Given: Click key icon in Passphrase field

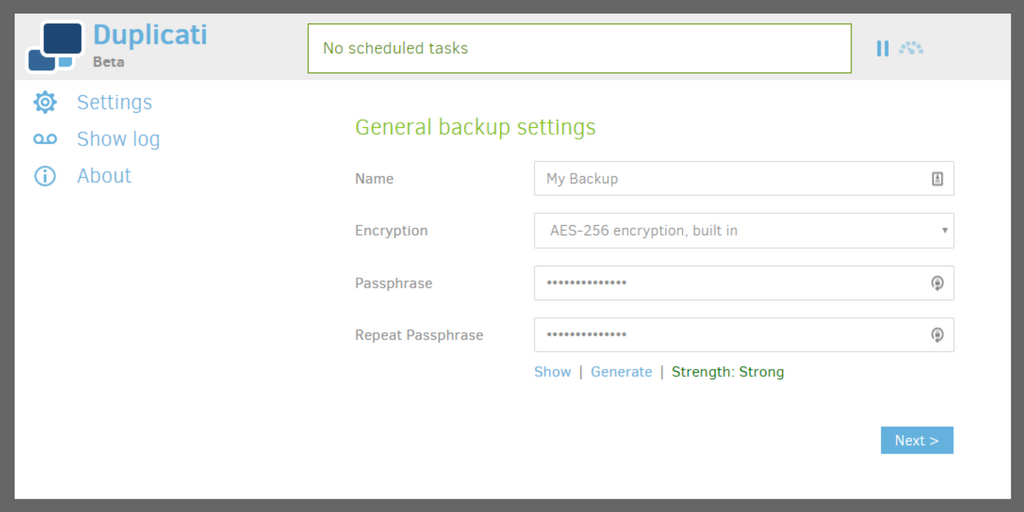Looking at the screenshot, I should point(937,283).
